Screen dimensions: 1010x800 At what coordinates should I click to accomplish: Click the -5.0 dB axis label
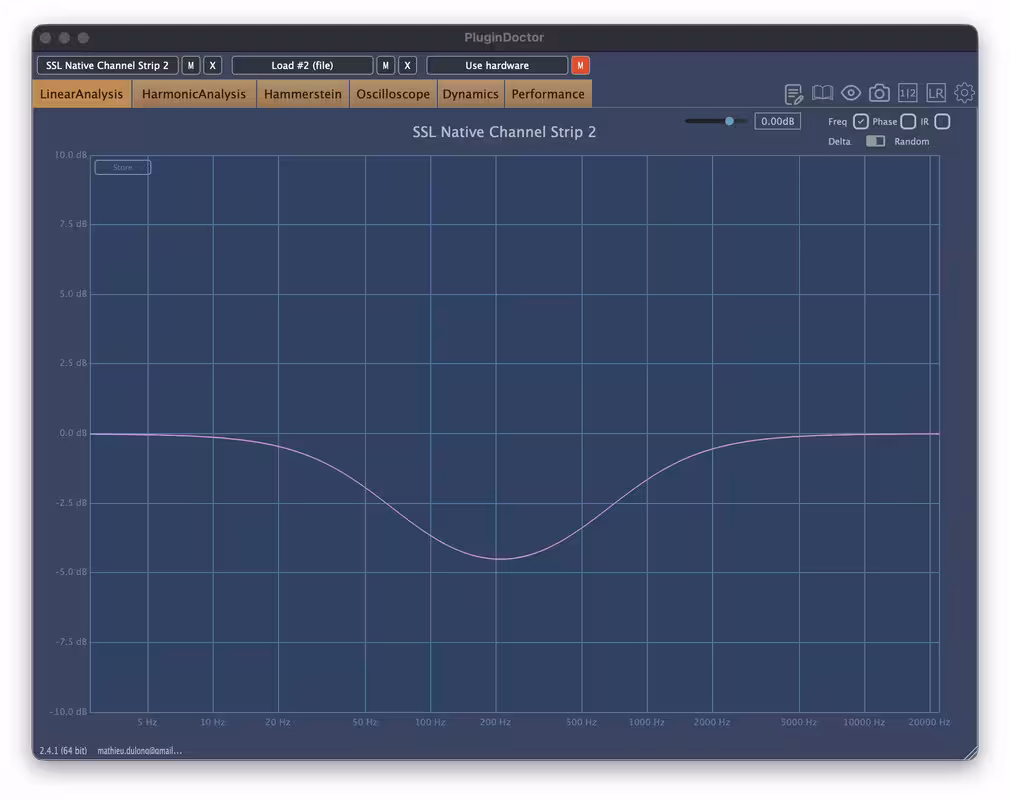coord(72,572)
